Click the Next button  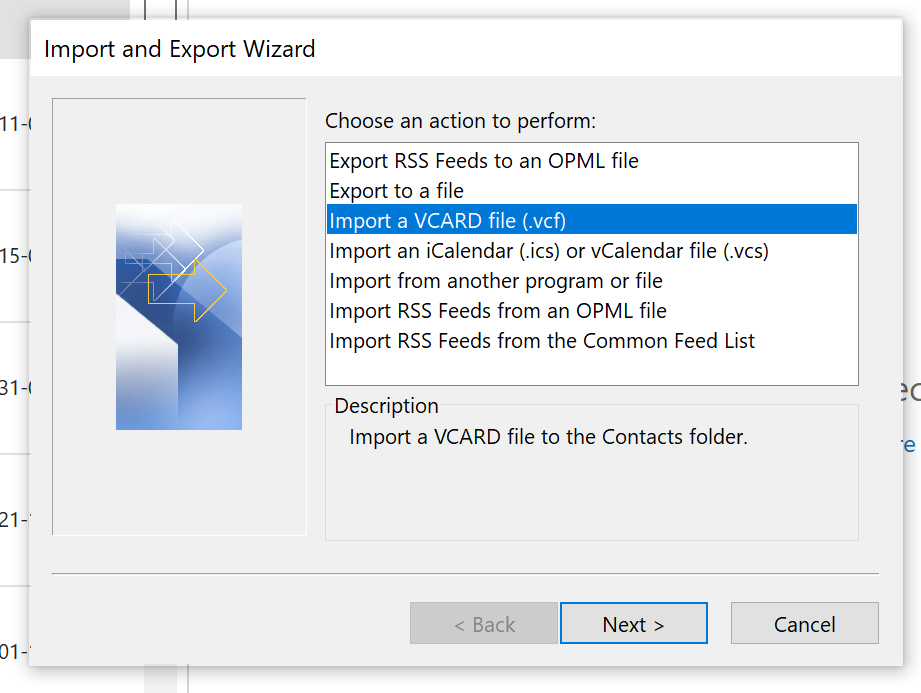point(633,624)
